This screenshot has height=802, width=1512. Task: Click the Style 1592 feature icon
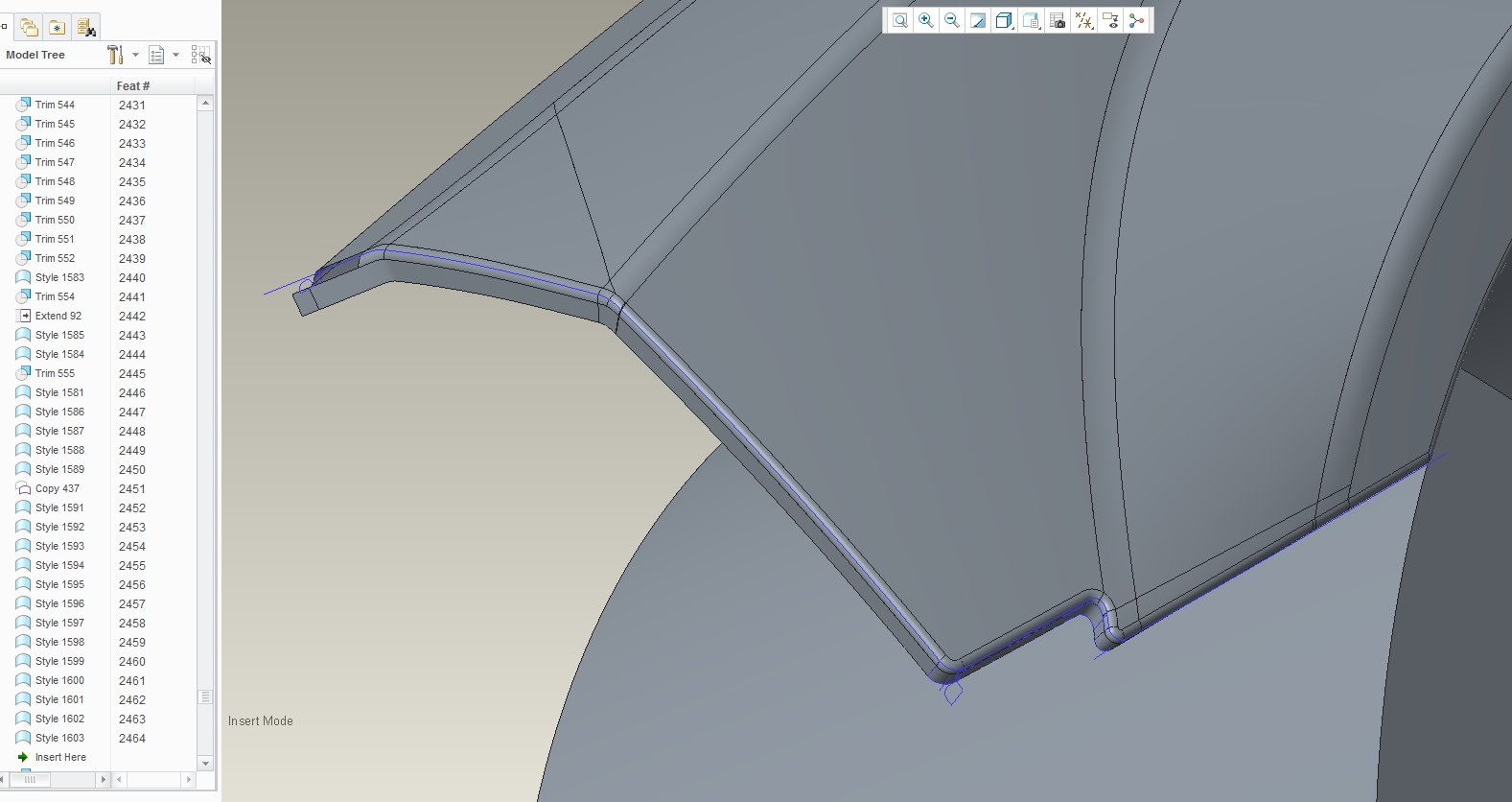[x=24, y=527]
